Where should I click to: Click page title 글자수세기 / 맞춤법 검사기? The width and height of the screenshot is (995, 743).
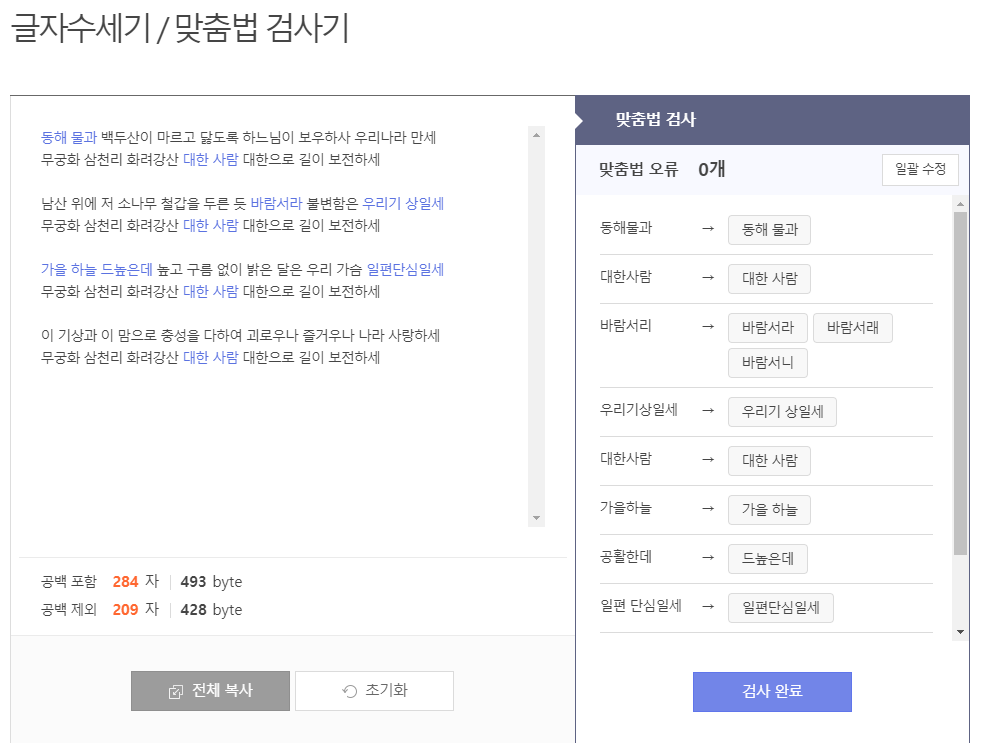coord(180,28)
